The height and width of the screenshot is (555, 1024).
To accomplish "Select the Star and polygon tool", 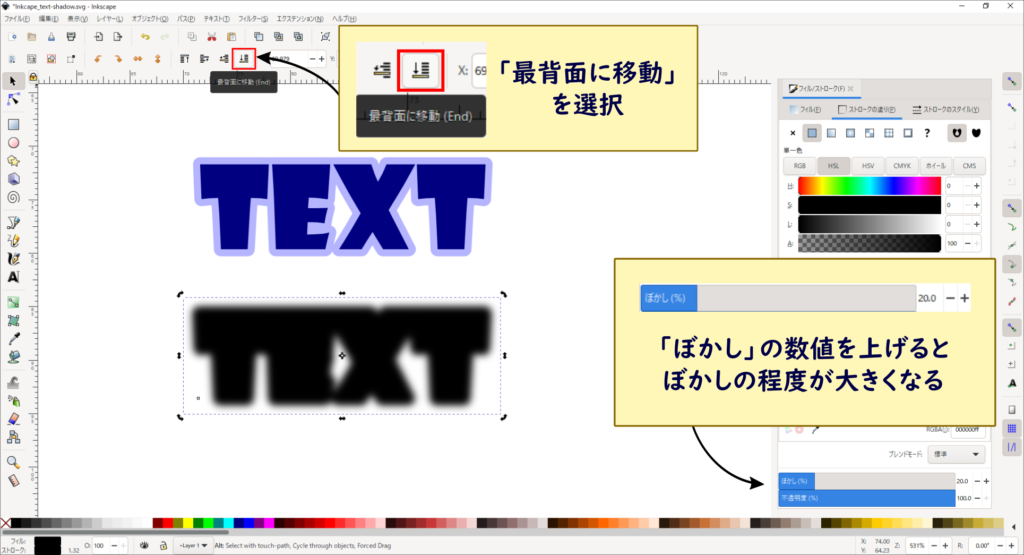I will pos(13,161).
